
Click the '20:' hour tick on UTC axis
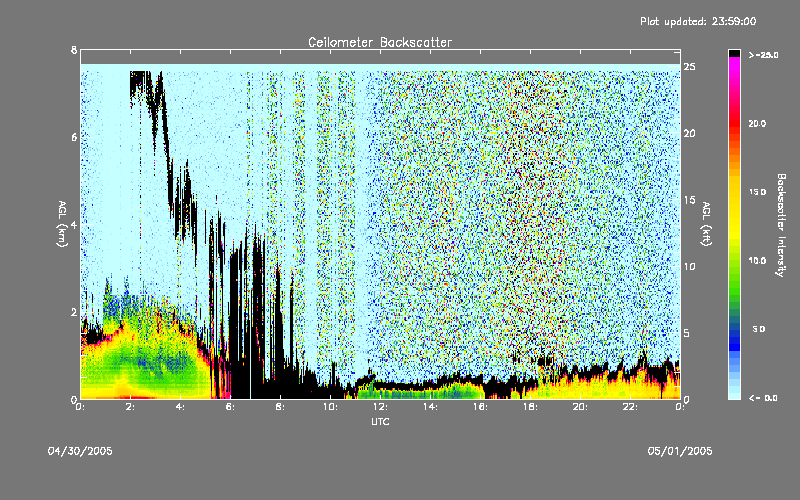580,407
